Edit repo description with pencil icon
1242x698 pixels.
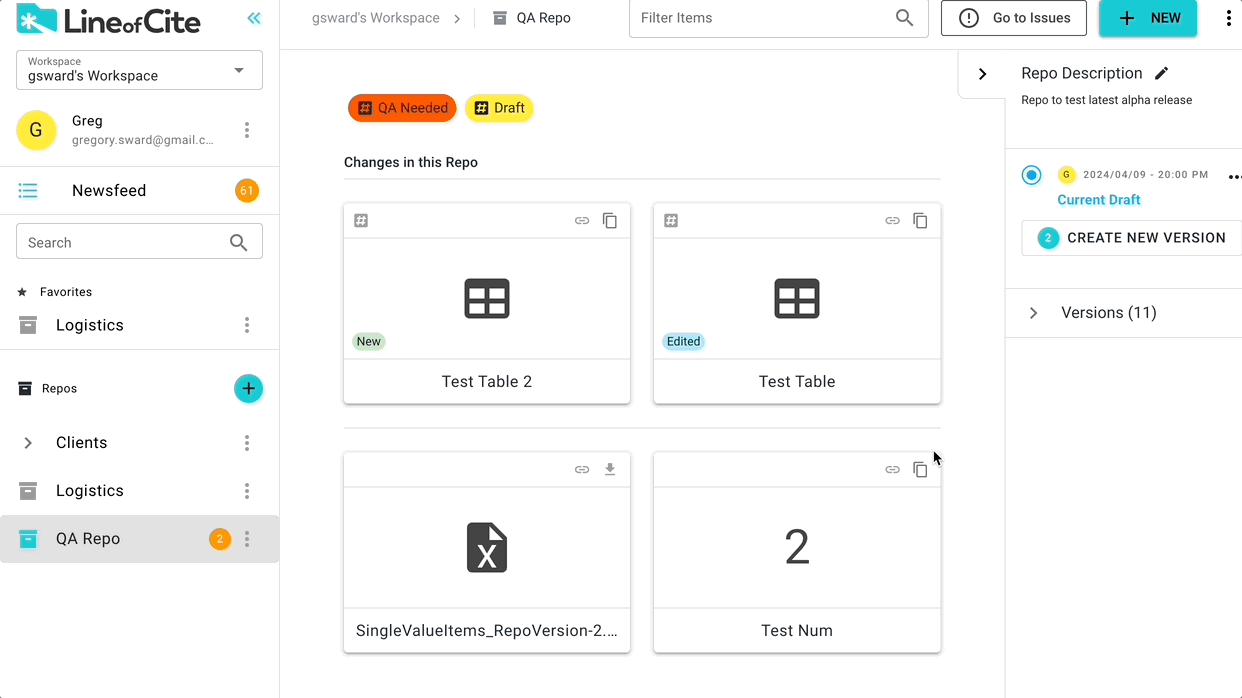click(x=1161, y=73)
